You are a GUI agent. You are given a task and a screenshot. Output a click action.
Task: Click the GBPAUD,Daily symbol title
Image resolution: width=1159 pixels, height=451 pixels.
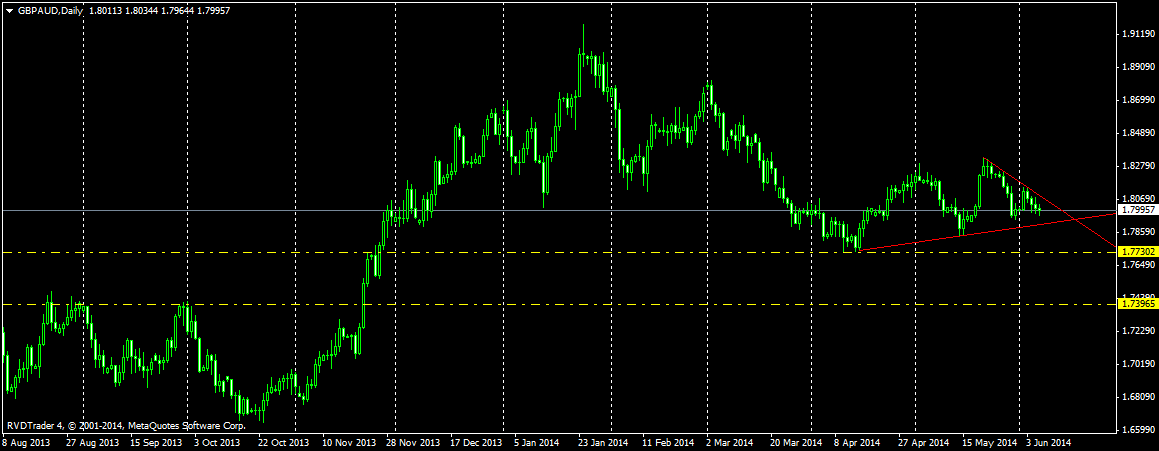click(48, 12)
